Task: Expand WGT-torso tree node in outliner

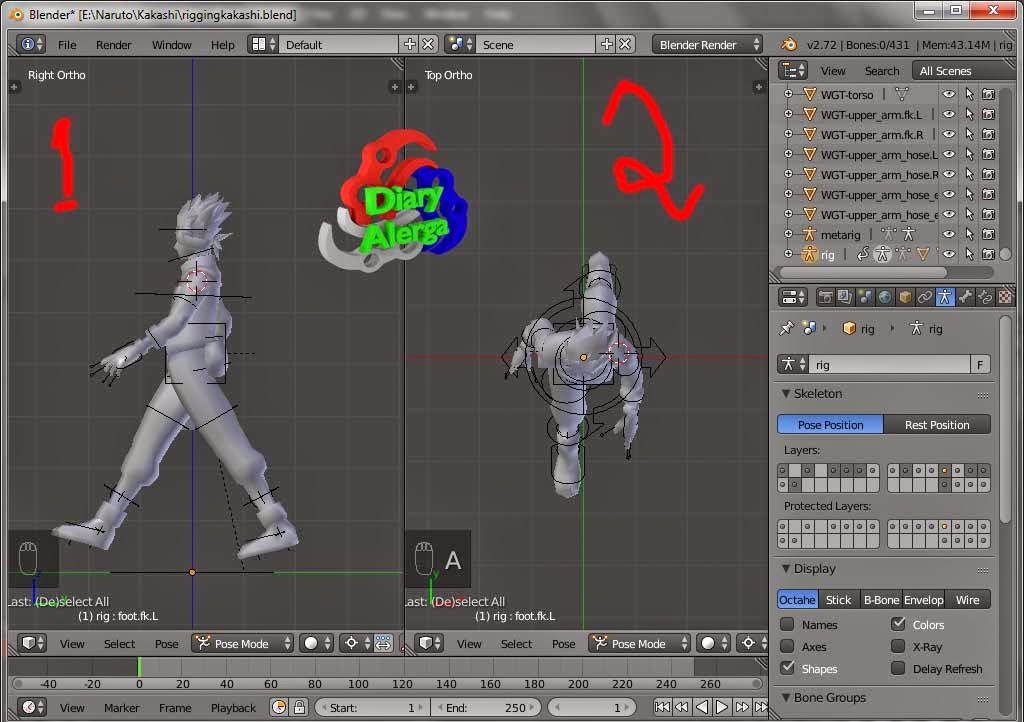Action: (x=788, y=94)
